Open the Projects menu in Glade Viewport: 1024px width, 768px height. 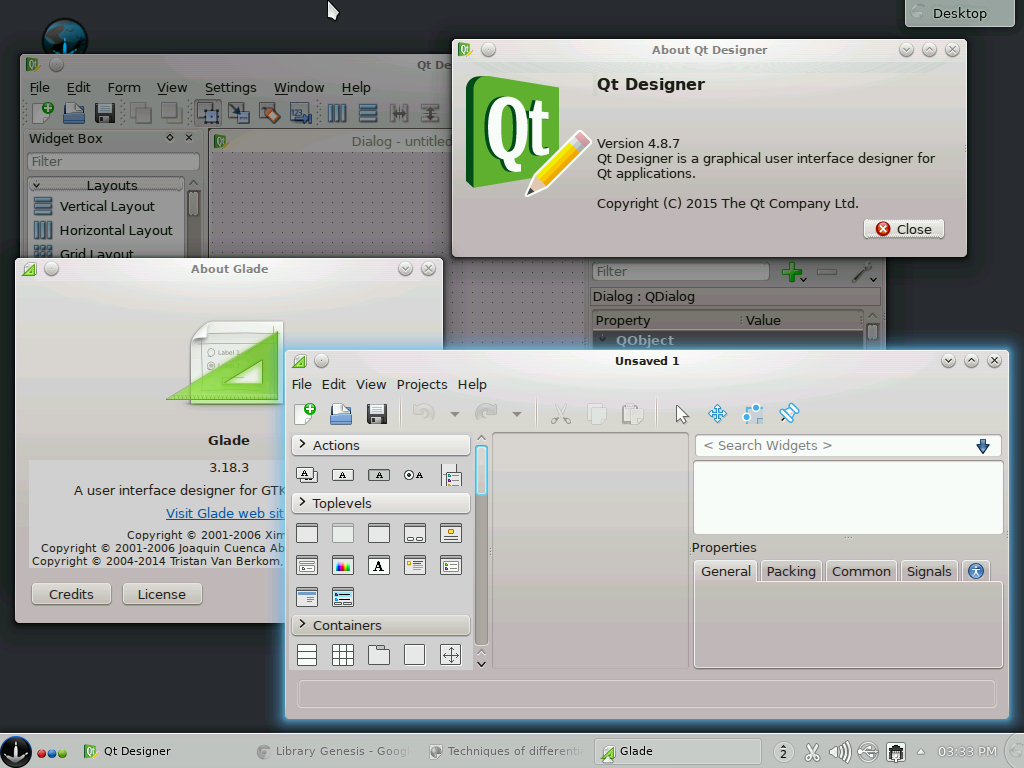(x=421, y=384)
